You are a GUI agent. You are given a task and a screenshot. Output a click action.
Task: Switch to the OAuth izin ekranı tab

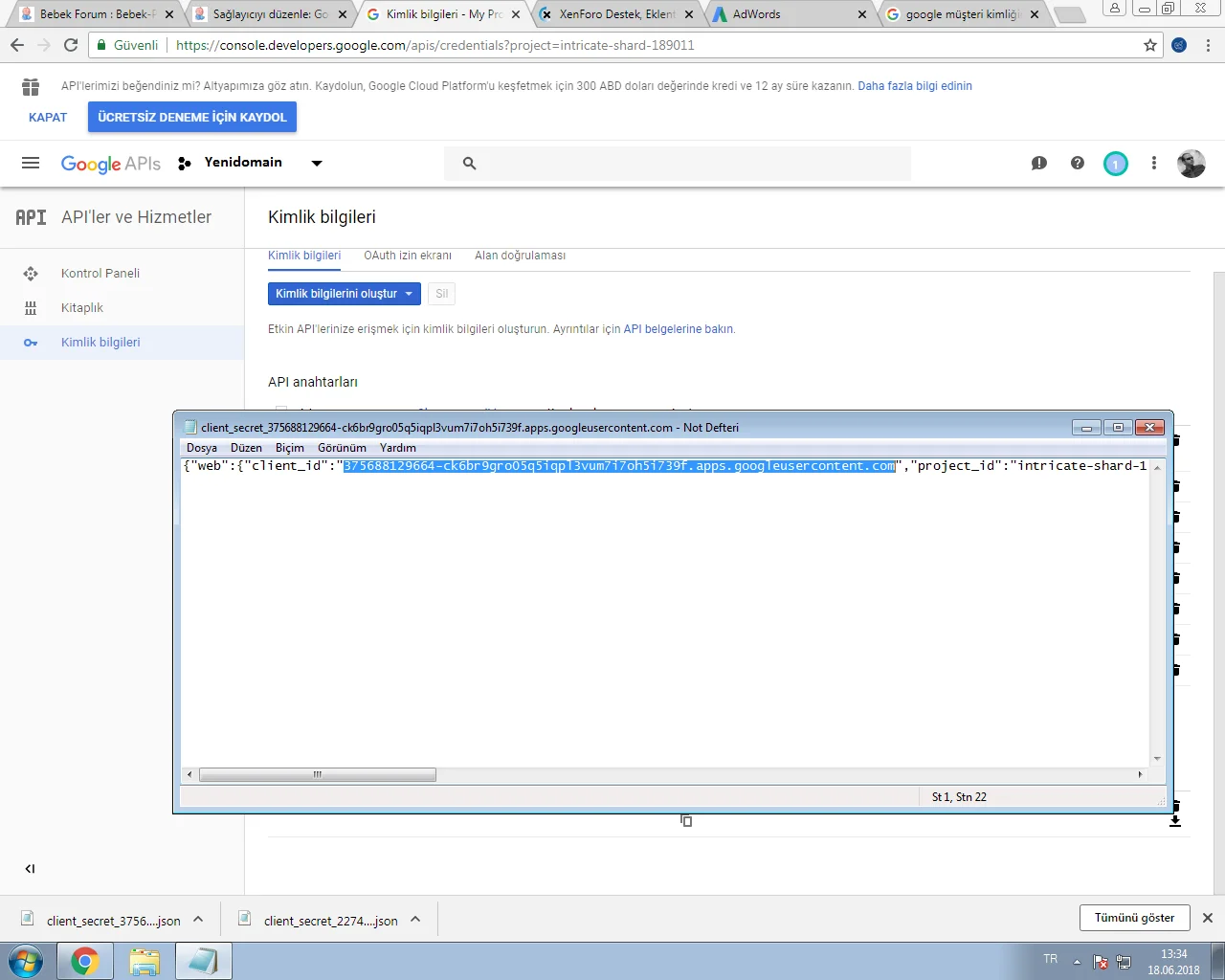[x=408, y=256]
